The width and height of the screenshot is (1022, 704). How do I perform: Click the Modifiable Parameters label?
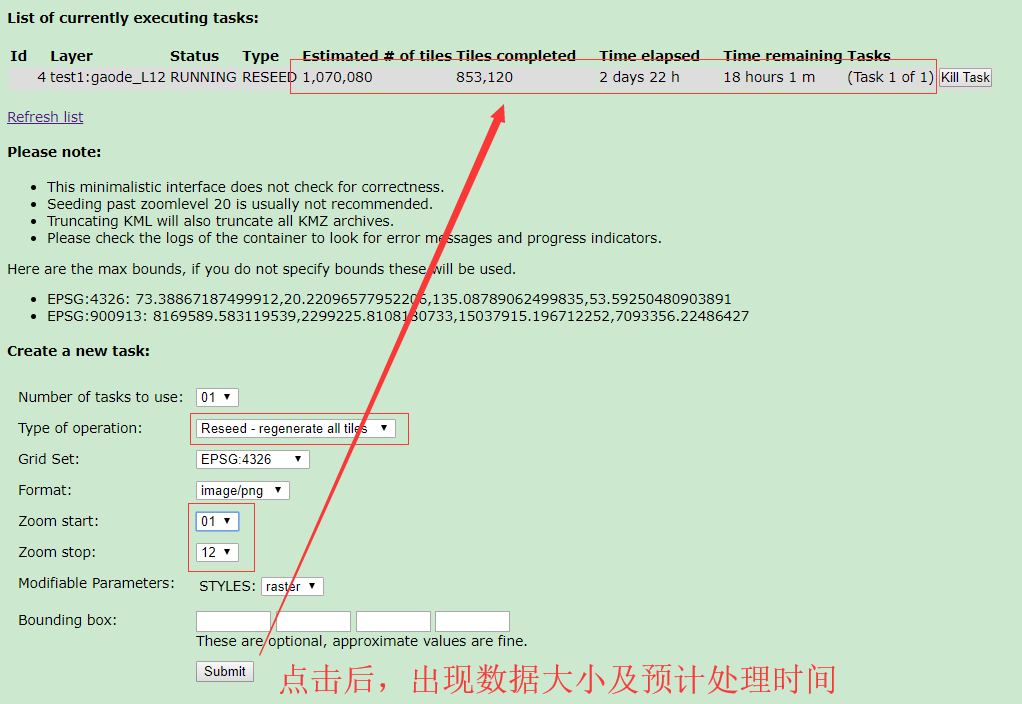(x=96, y=583)
